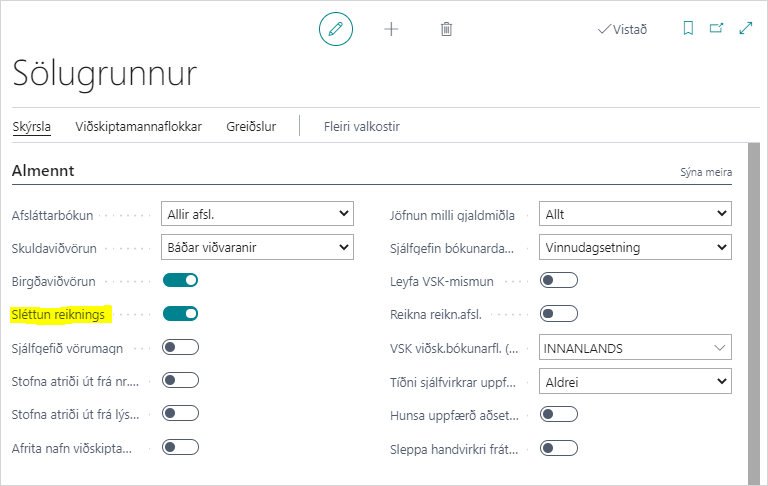Open the Jöfnun milli gjaldmiðla dropdown
The width and height of the screenshot is (768, 486).
[634, 214]
